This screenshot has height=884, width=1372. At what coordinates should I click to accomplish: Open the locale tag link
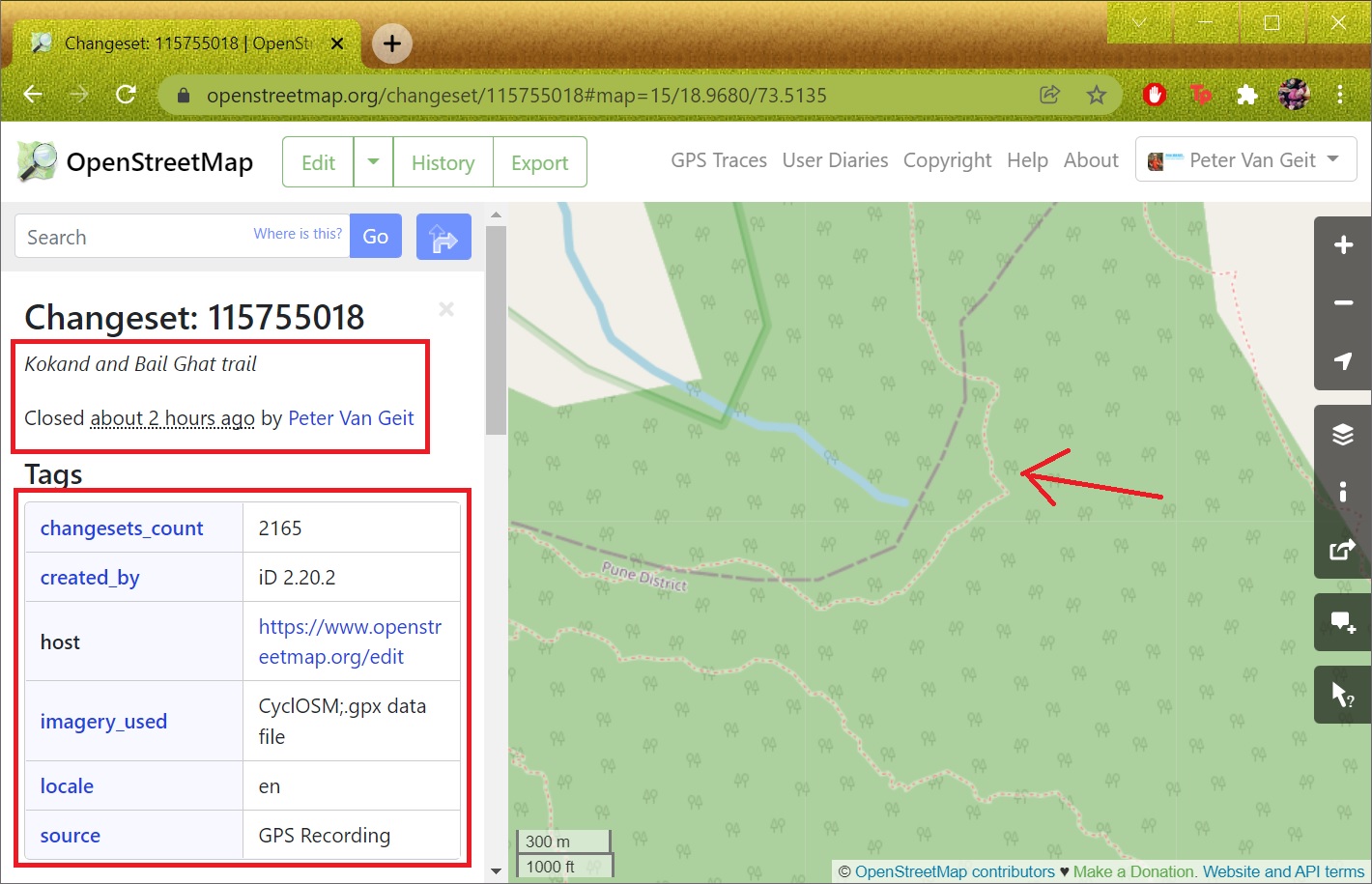67,786
